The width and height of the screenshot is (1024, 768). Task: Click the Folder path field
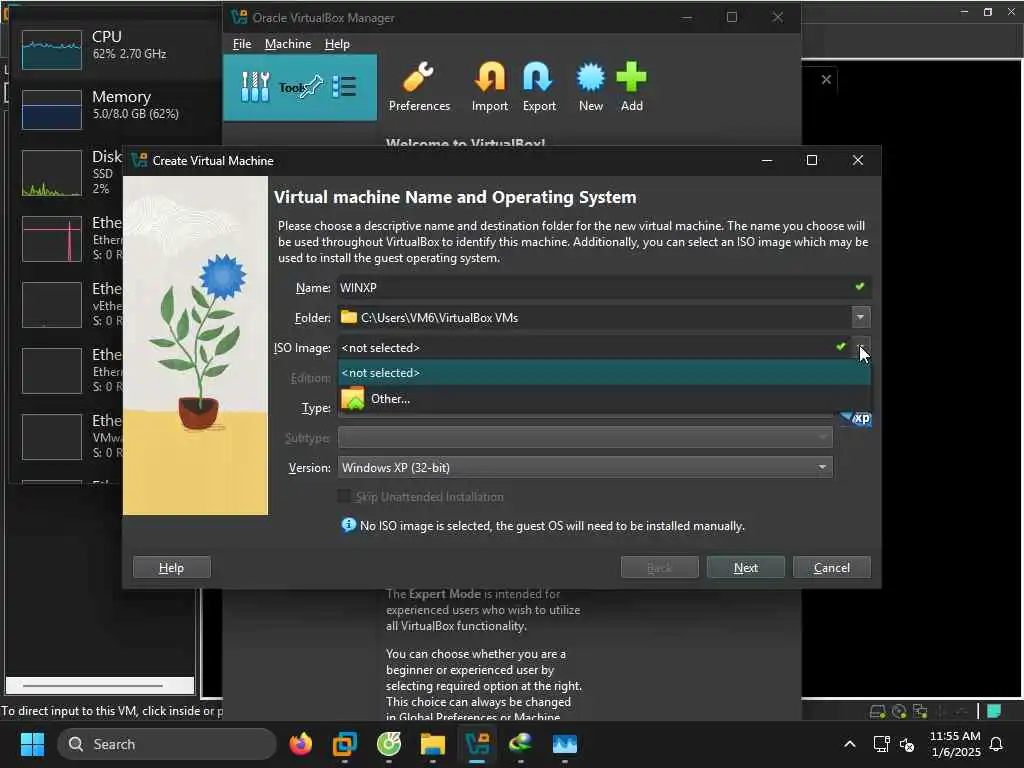(x=594, y=317)
